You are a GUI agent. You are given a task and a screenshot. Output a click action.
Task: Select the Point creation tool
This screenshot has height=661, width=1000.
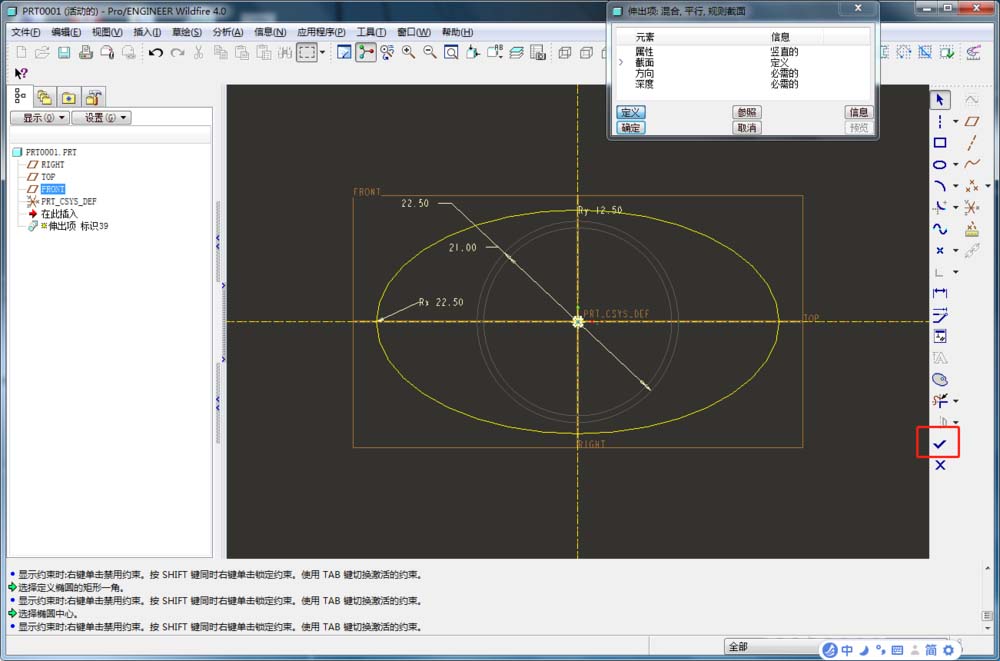coord(939,250)
